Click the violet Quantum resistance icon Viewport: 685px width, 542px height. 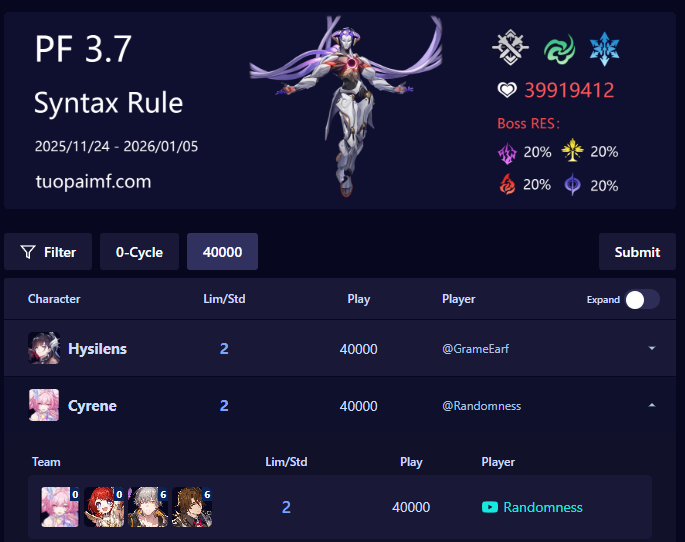pyautogui.click(x=572, y=184)
